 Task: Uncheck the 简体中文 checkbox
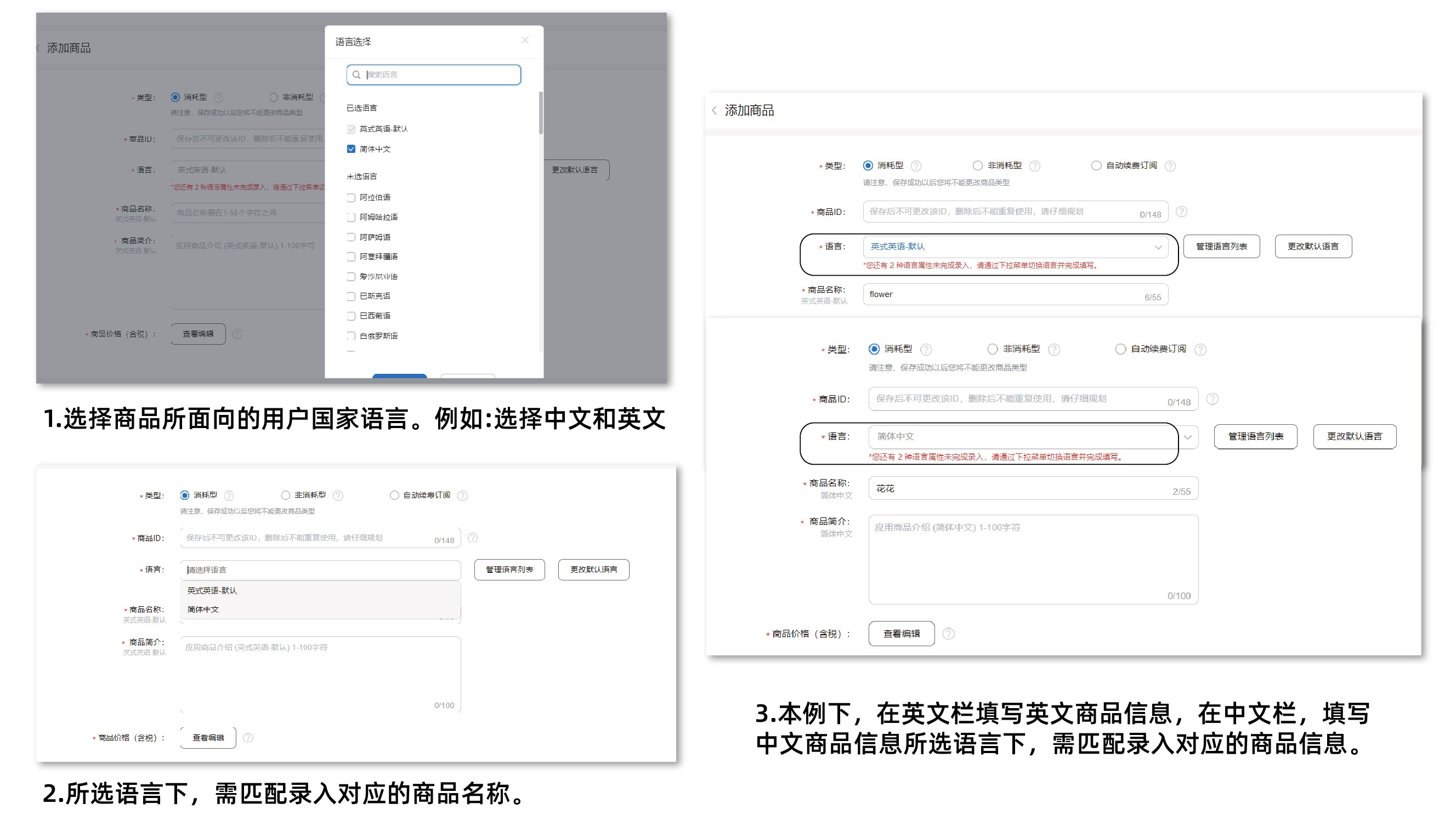(x=351, y=149)
